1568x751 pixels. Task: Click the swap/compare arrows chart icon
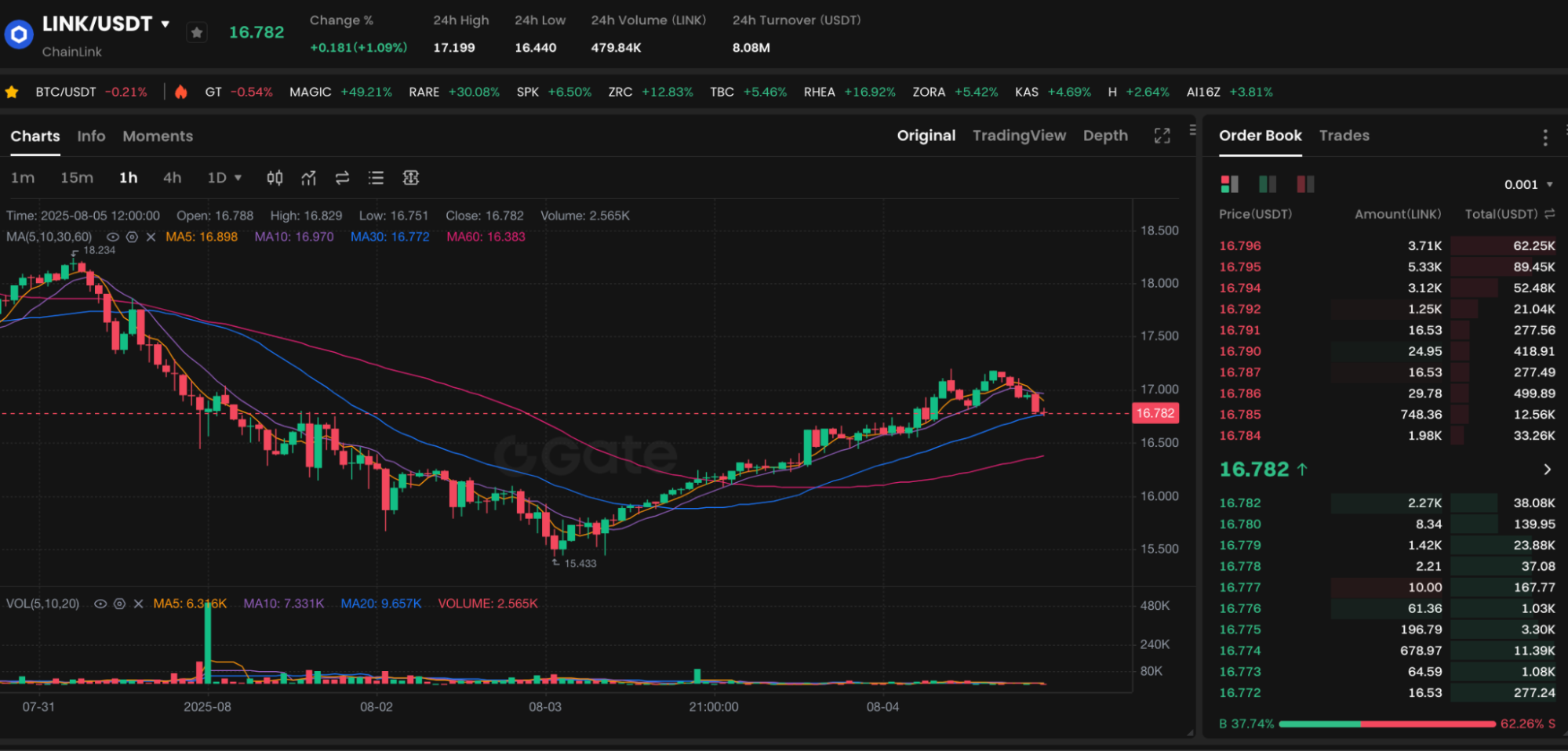click(342, 178)
